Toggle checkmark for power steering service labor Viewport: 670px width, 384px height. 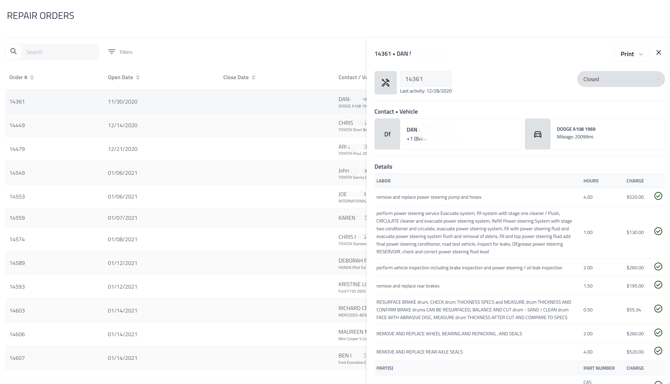pyautogui.click(x=658, y=231)
